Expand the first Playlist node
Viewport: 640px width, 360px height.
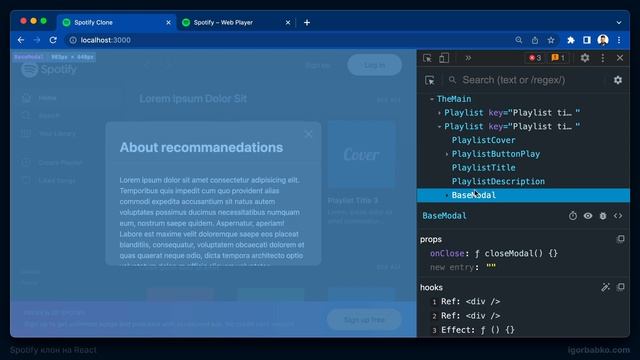click(x=439, y=113)
